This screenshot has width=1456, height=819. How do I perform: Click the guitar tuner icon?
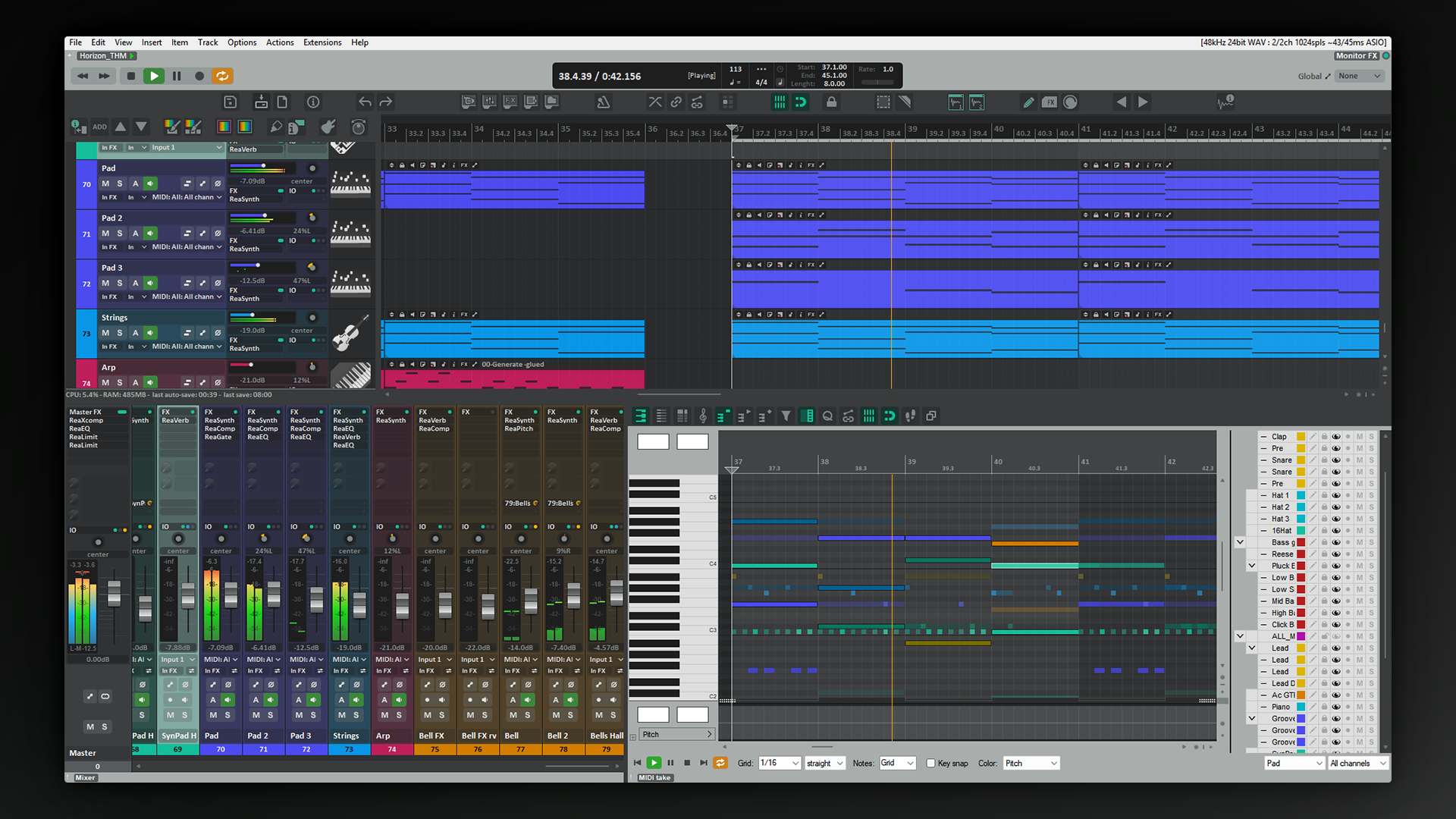point(328,127)
